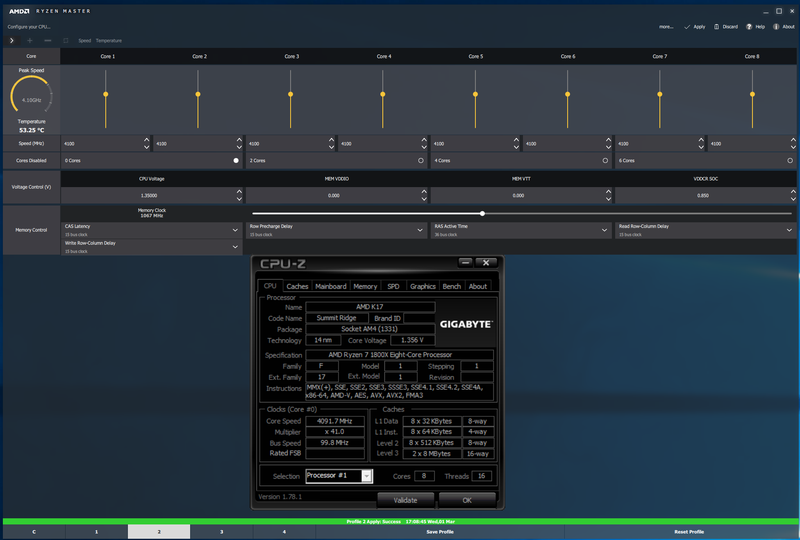
Task: Toggle the Temperature graph option
Action: pos(109,40)
